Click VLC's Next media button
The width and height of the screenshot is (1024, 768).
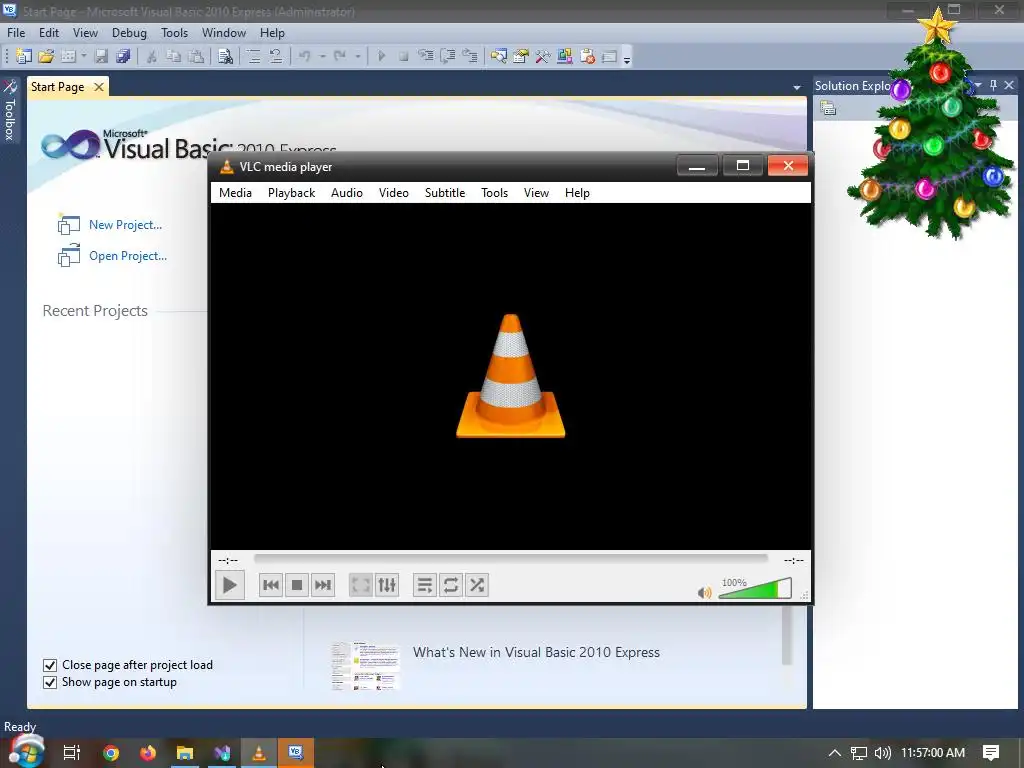point(323,584)
